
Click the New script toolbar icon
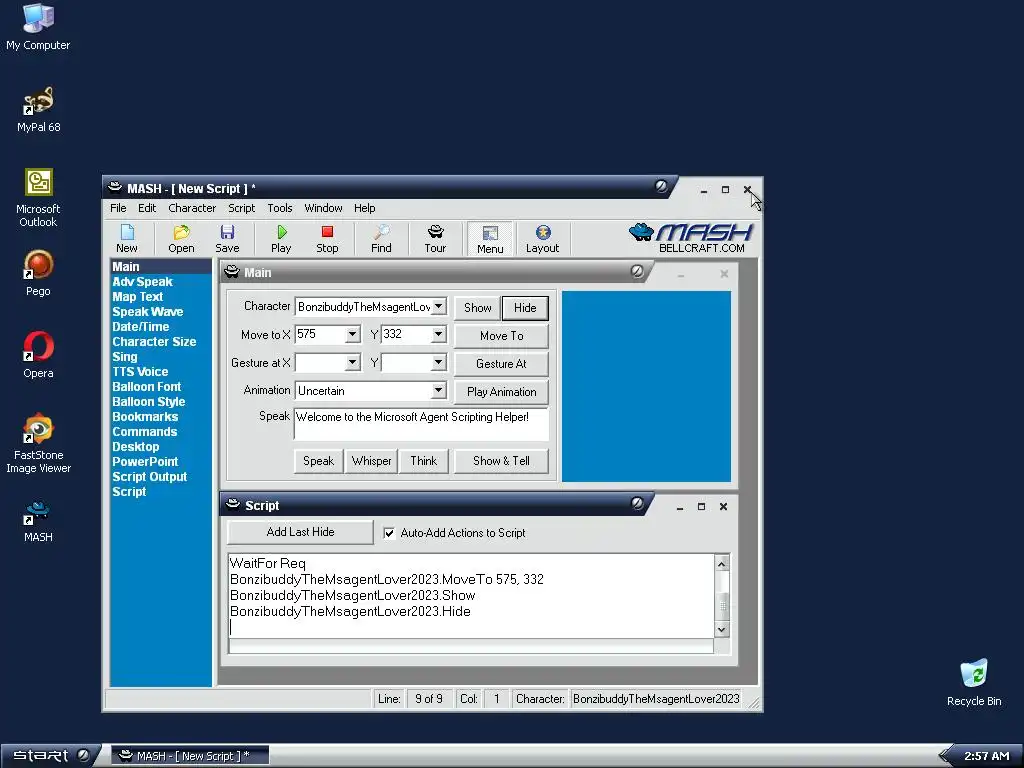(127, 238)
